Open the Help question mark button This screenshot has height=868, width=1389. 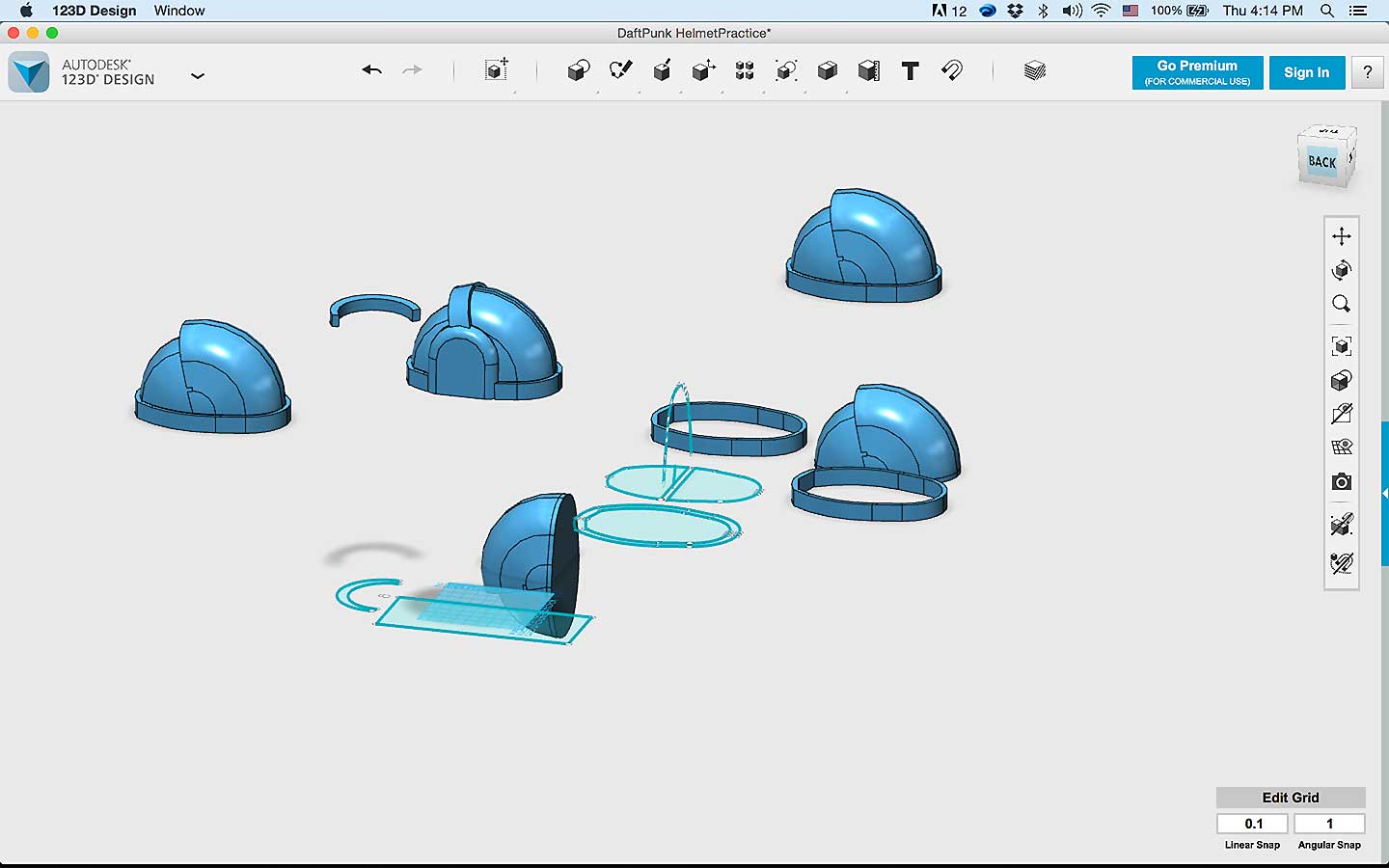(1367, 72)
